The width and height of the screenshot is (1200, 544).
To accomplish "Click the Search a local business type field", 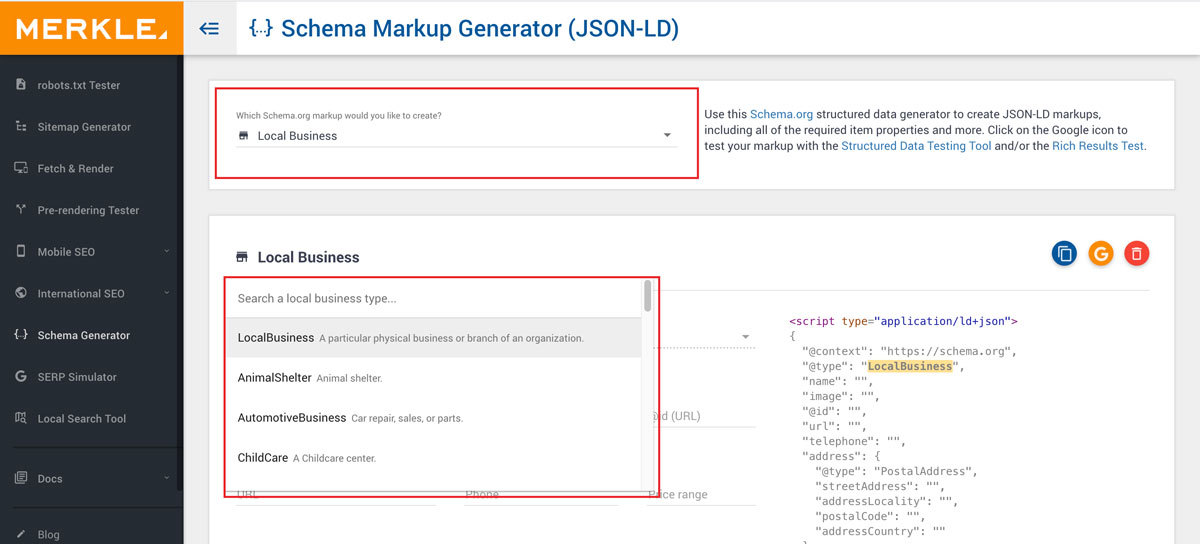I will 433,298.
